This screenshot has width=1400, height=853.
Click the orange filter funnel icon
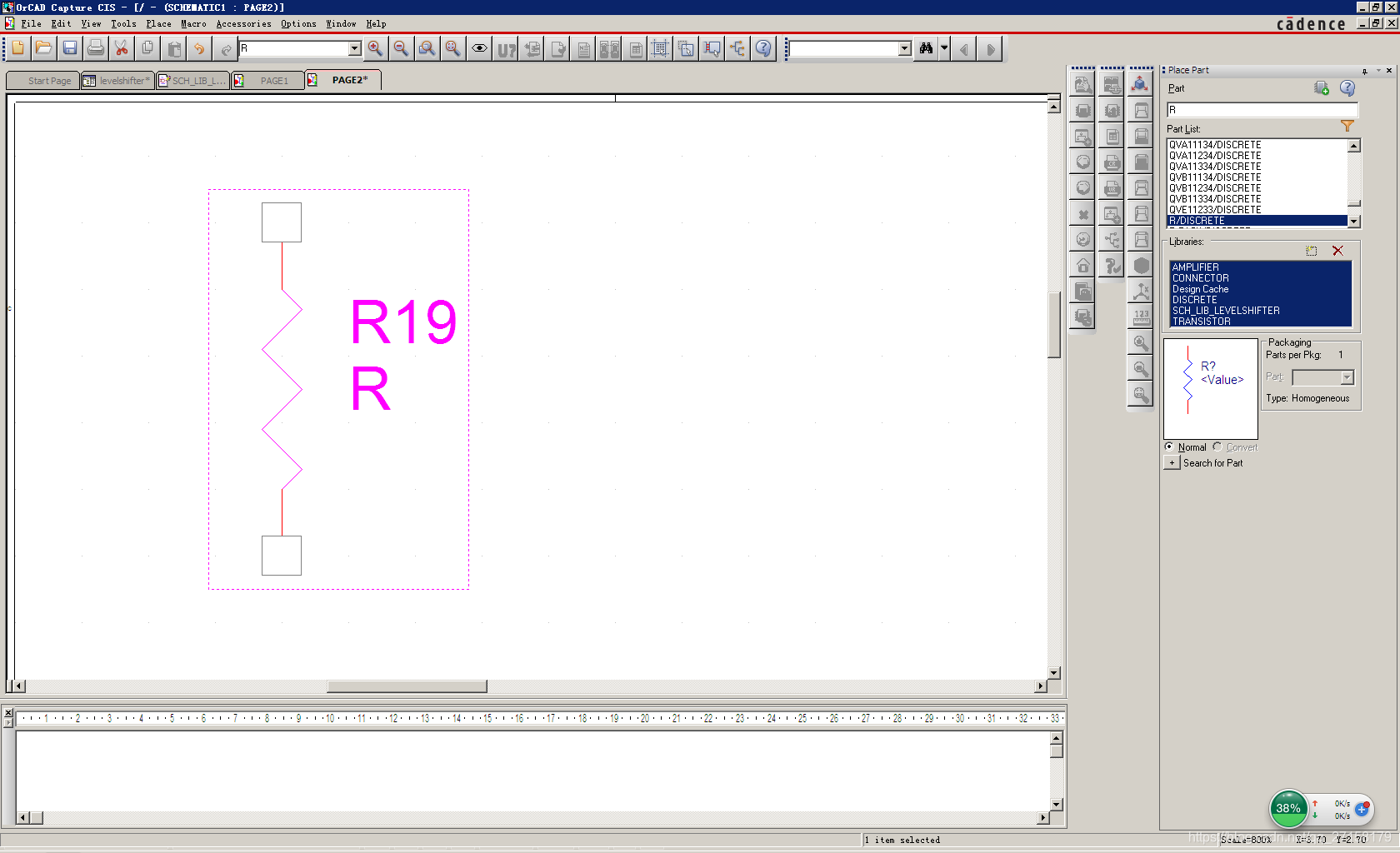(1347, 127)
